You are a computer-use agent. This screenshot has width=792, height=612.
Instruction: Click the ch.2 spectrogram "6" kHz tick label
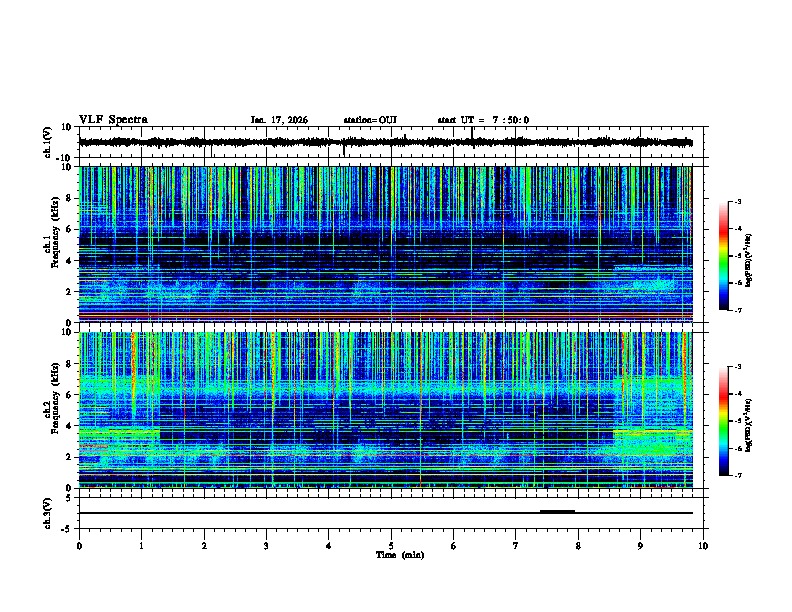[x=69, y=395]
